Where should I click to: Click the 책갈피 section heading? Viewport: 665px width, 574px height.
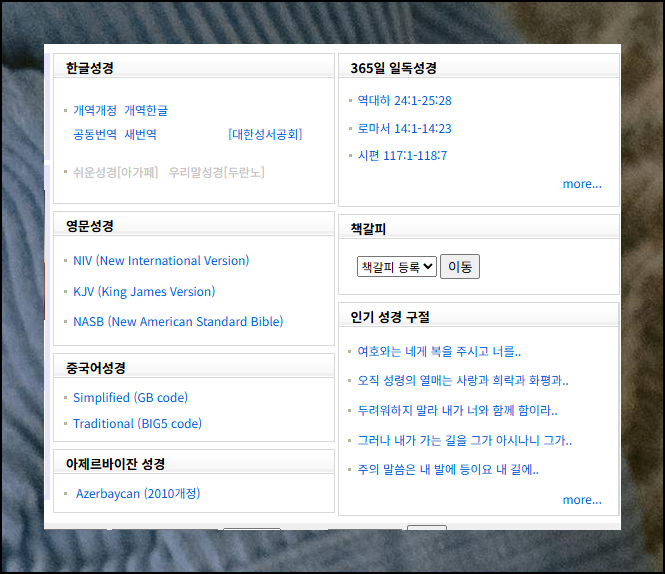tap(368, 229)
